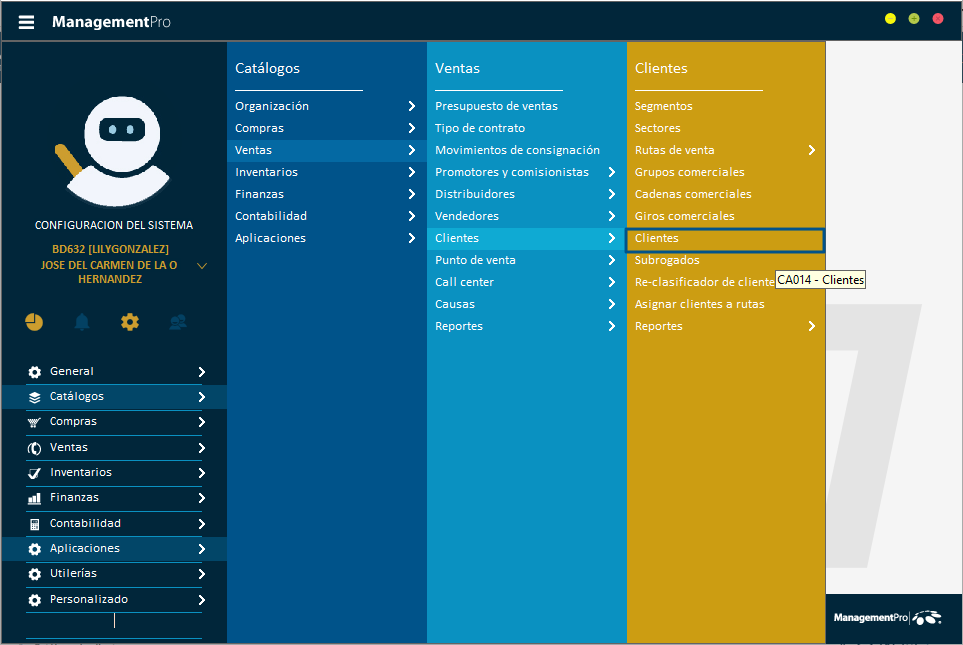Click the Utilerías gear icon
The image size is (963, 645).
pyautogui.click(x=35, y=574)
